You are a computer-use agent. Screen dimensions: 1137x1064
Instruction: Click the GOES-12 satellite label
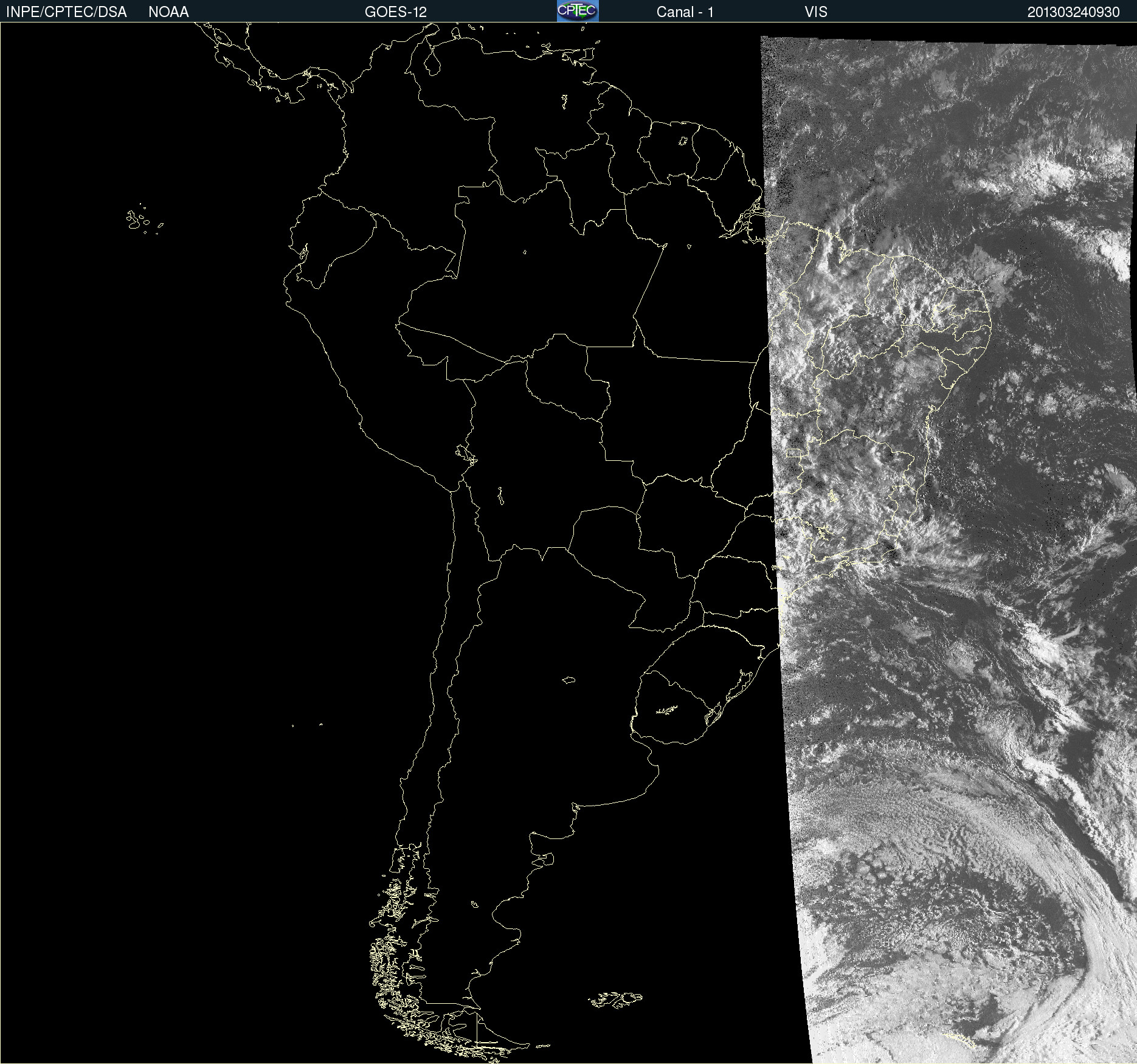(x=396, y=12)
